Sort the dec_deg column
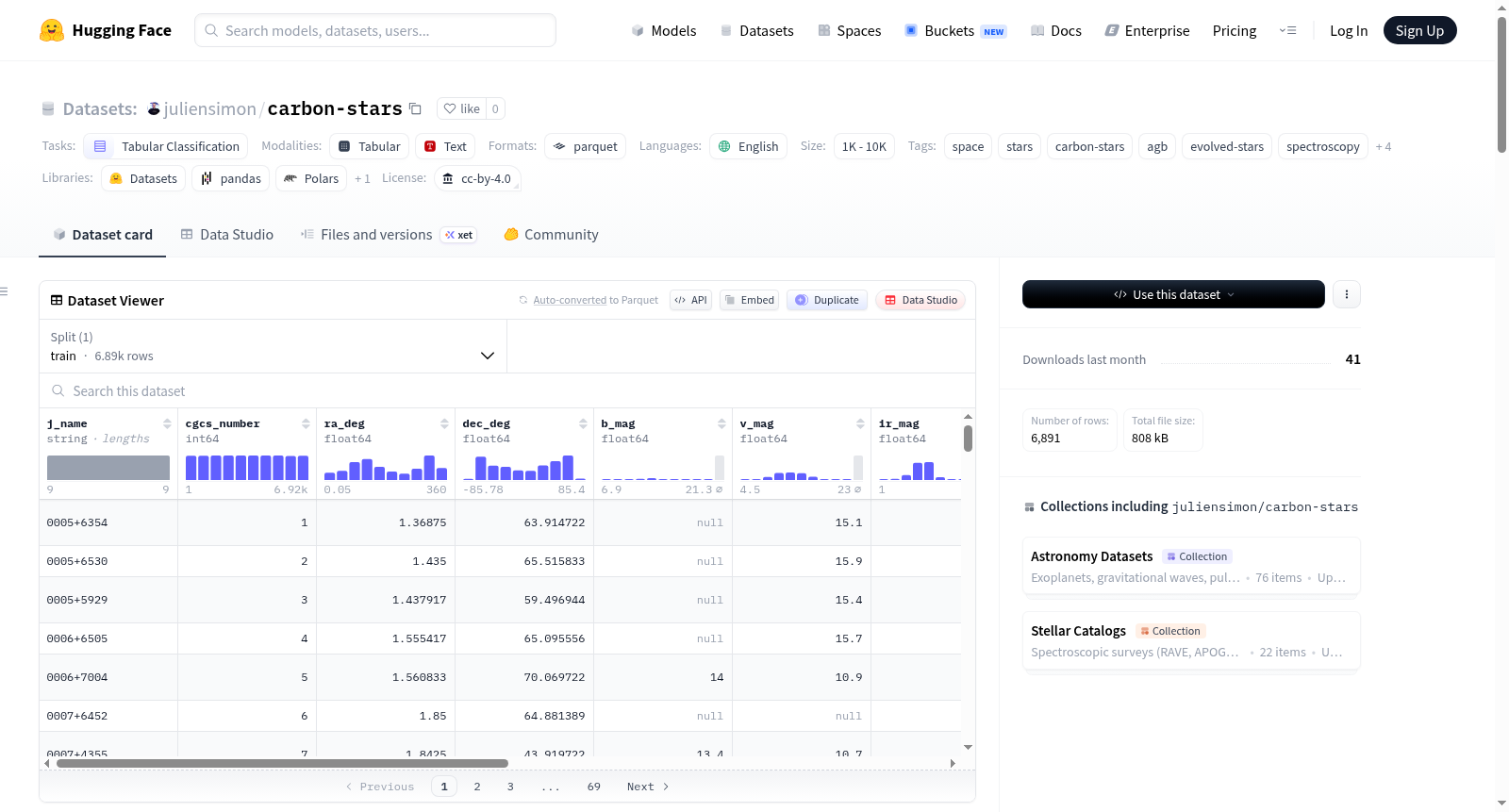1509x812 pixels. pos(583,423)
